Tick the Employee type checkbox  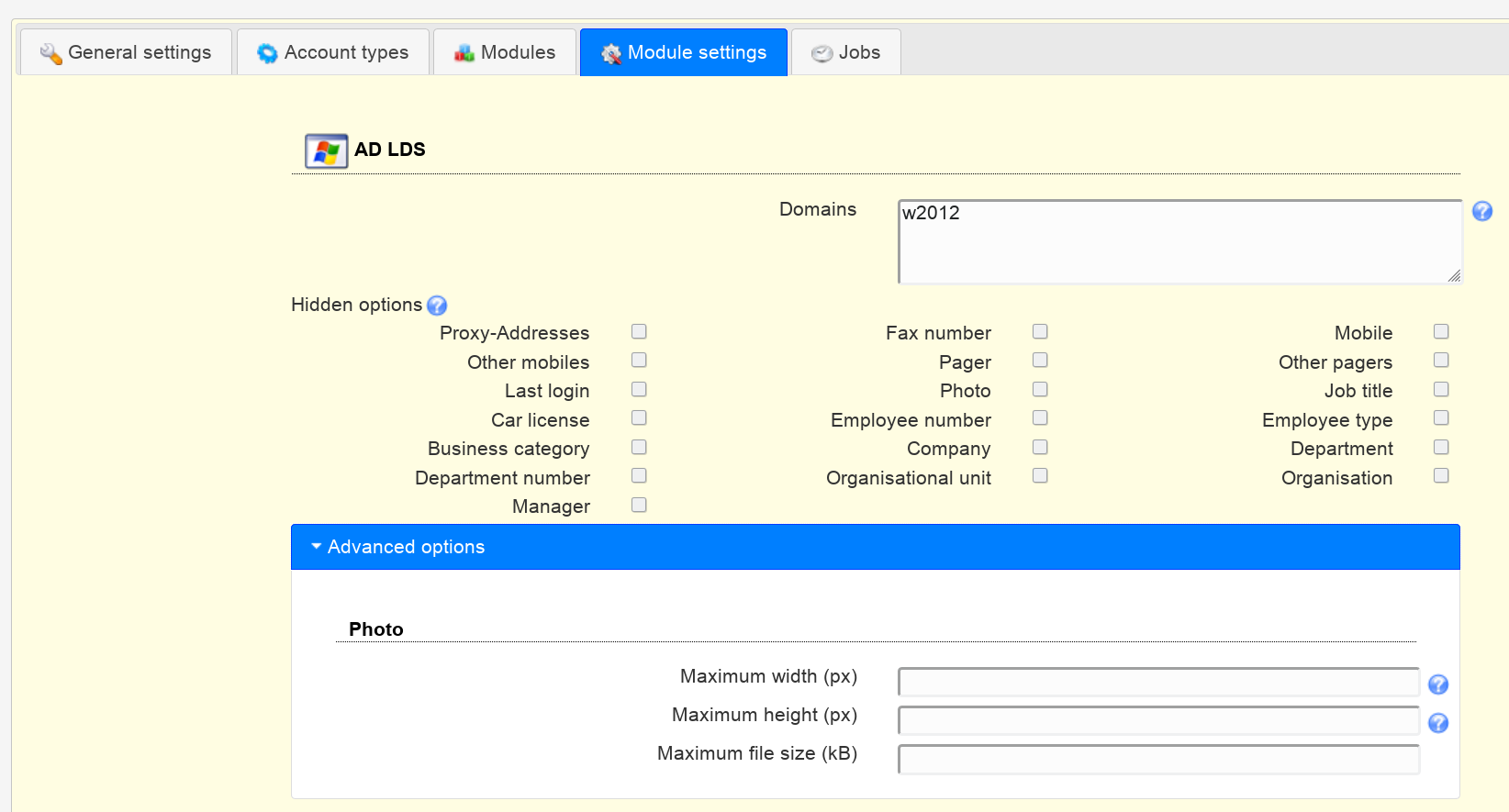[1441, 418]
